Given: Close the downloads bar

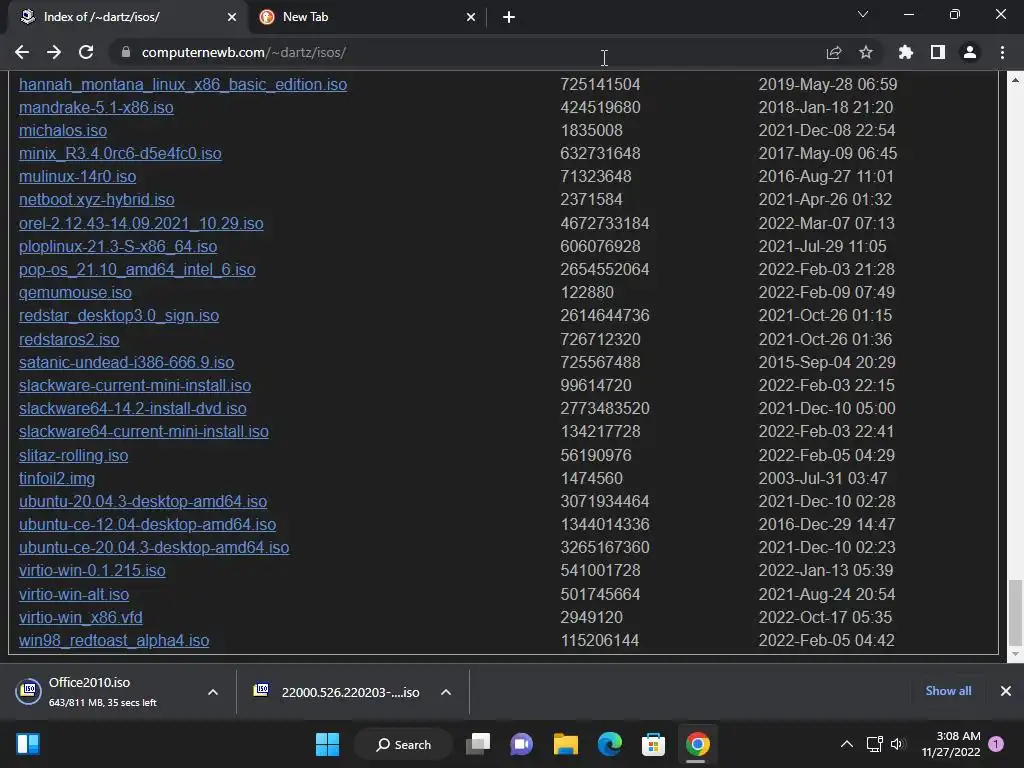Looking at the screenshot, I should pyautogui.click(x=1006, y=691).
